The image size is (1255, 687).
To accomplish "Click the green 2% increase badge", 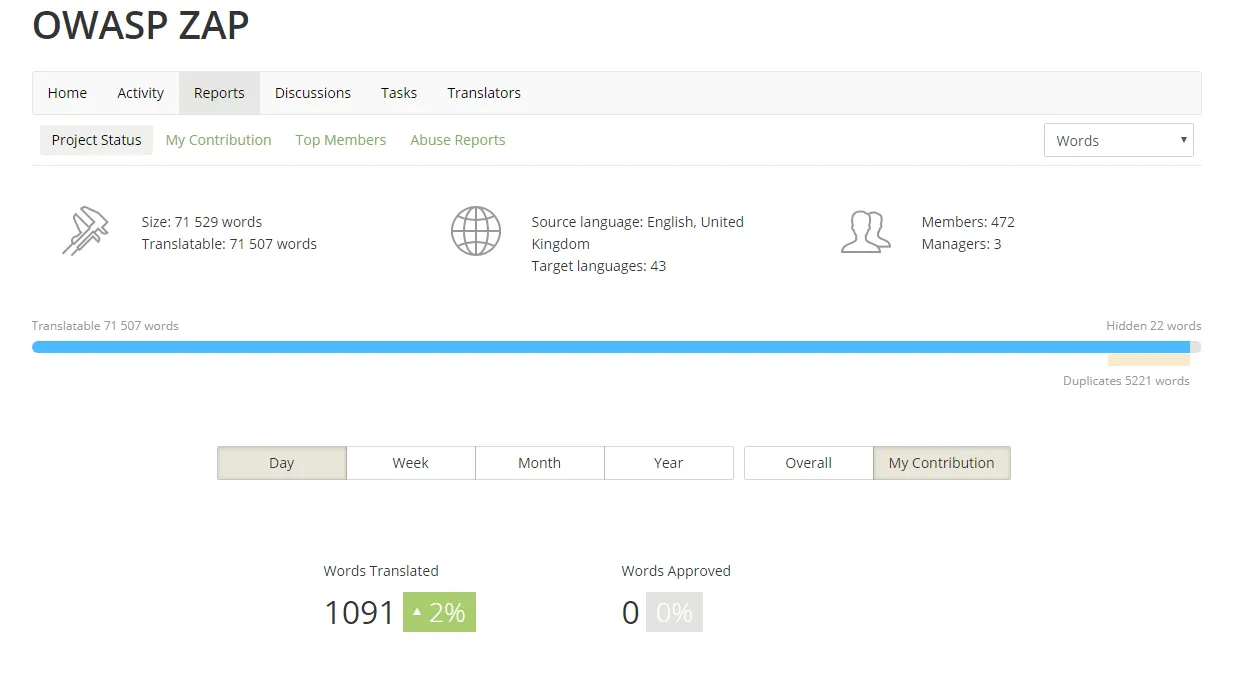I will [x=439, y=612].
